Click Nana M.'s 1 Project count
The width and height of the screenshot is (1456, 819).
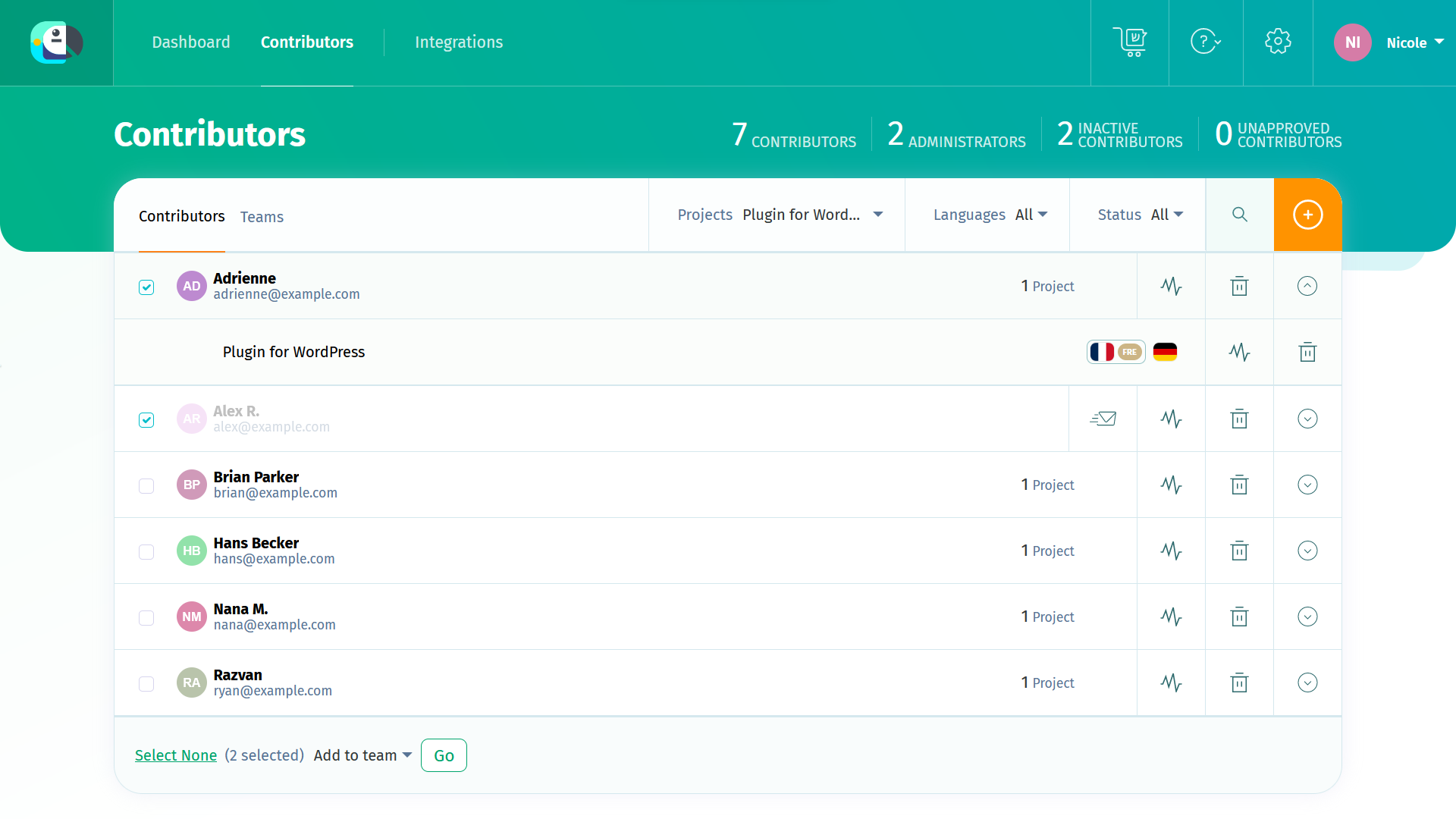coord(1047,617)
